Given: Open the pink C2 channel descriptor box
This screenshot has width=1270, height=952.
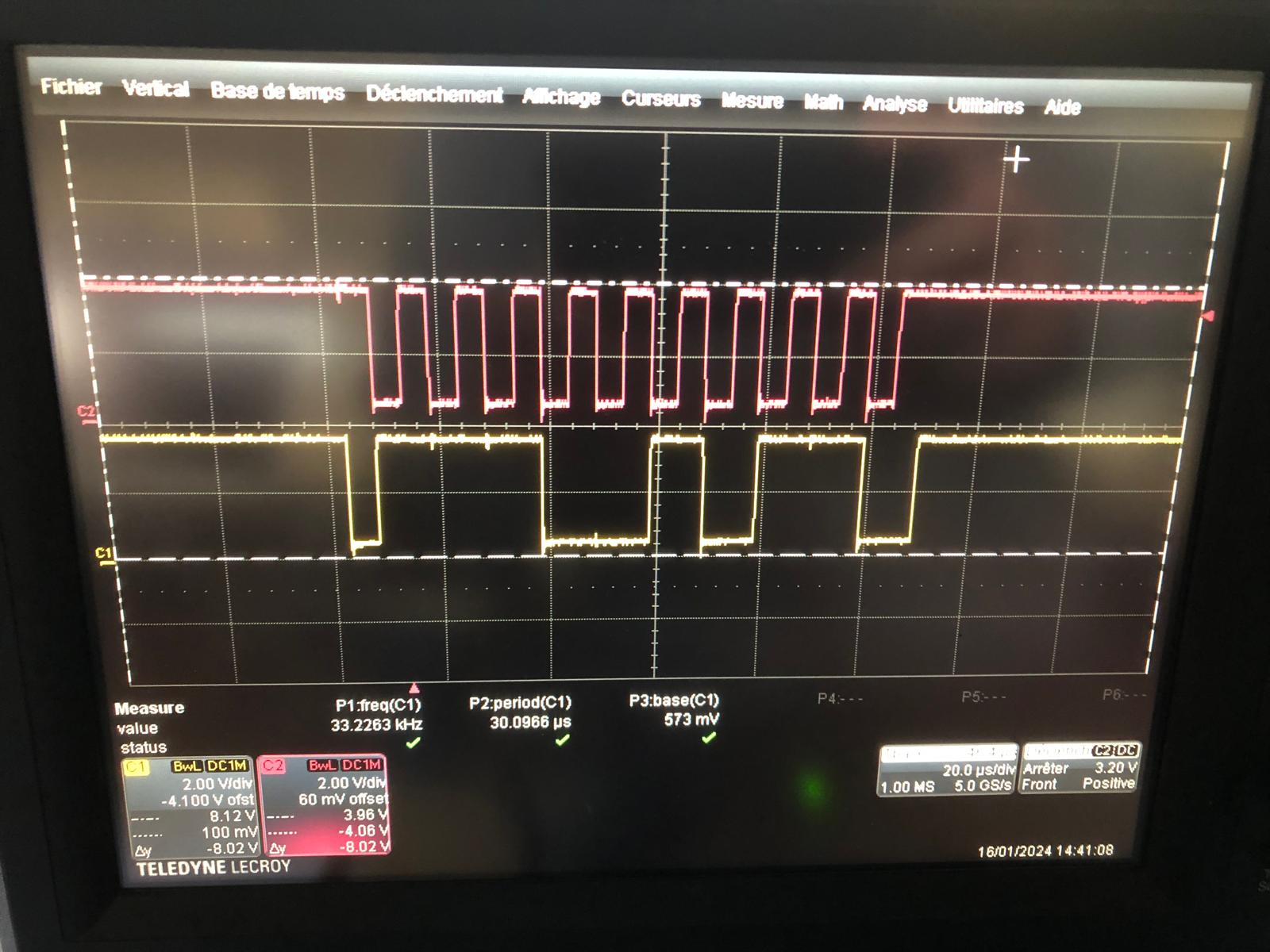Looking at the screenshot, I should coord(325,806).
